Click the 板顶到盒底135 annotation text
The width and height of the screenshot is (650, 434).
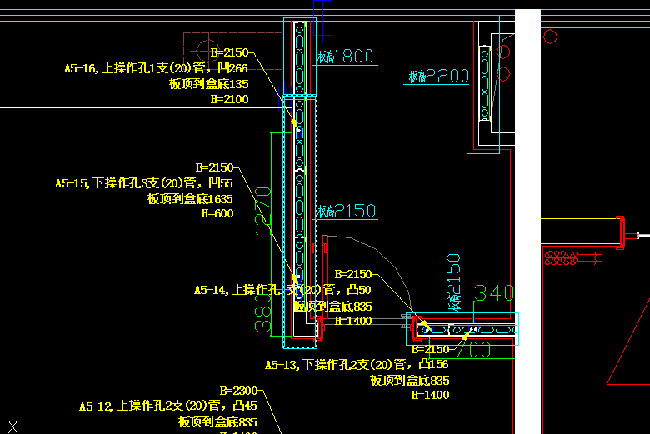click(x=209, y=84)
